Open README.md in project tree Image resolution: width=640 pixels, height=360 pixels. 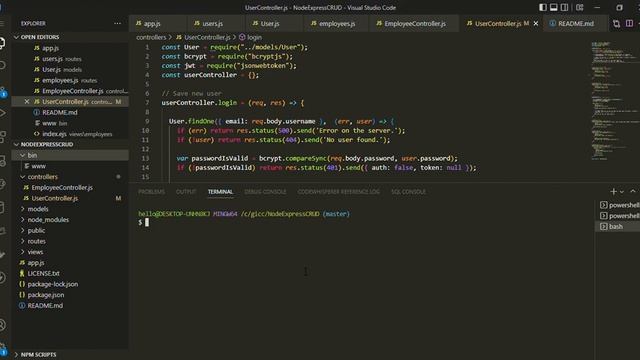click(70, 305)
